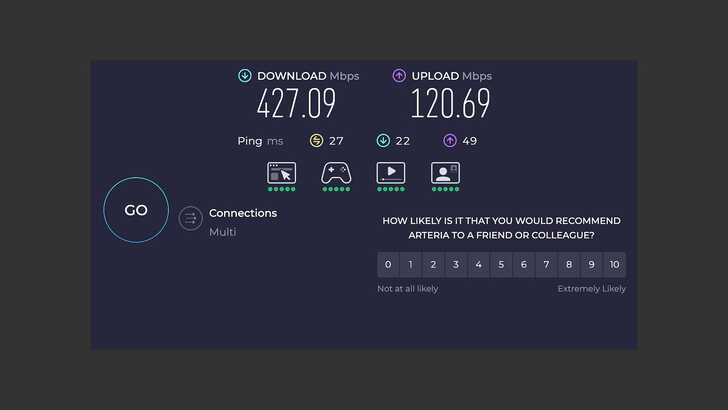Viewport: 728px width, 410px height.
Task: Open the gaming controller rating icon
Action: pos(335,173)
